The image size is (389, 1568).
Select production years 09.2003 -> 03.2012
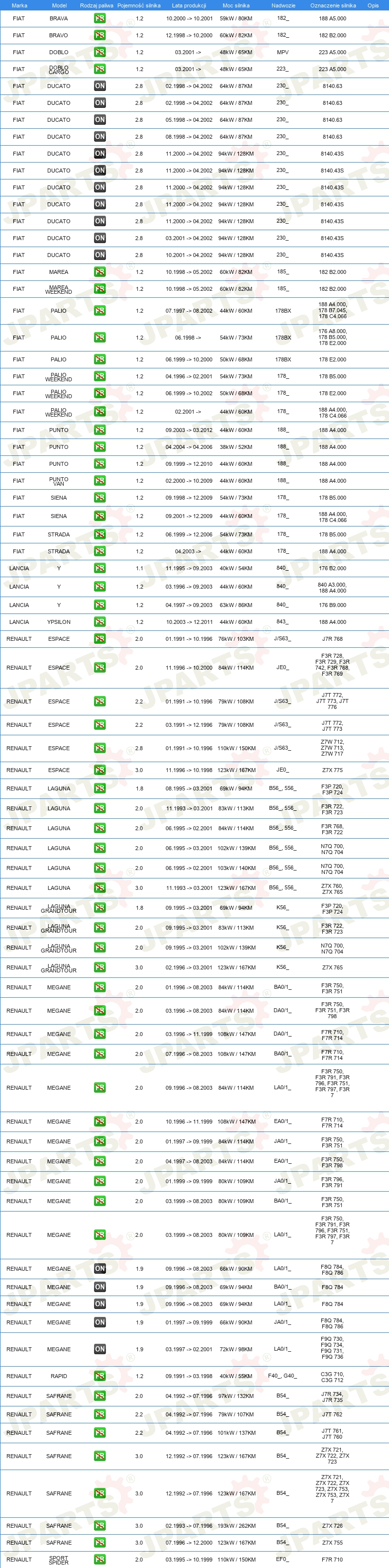click(x=190, y=431)
